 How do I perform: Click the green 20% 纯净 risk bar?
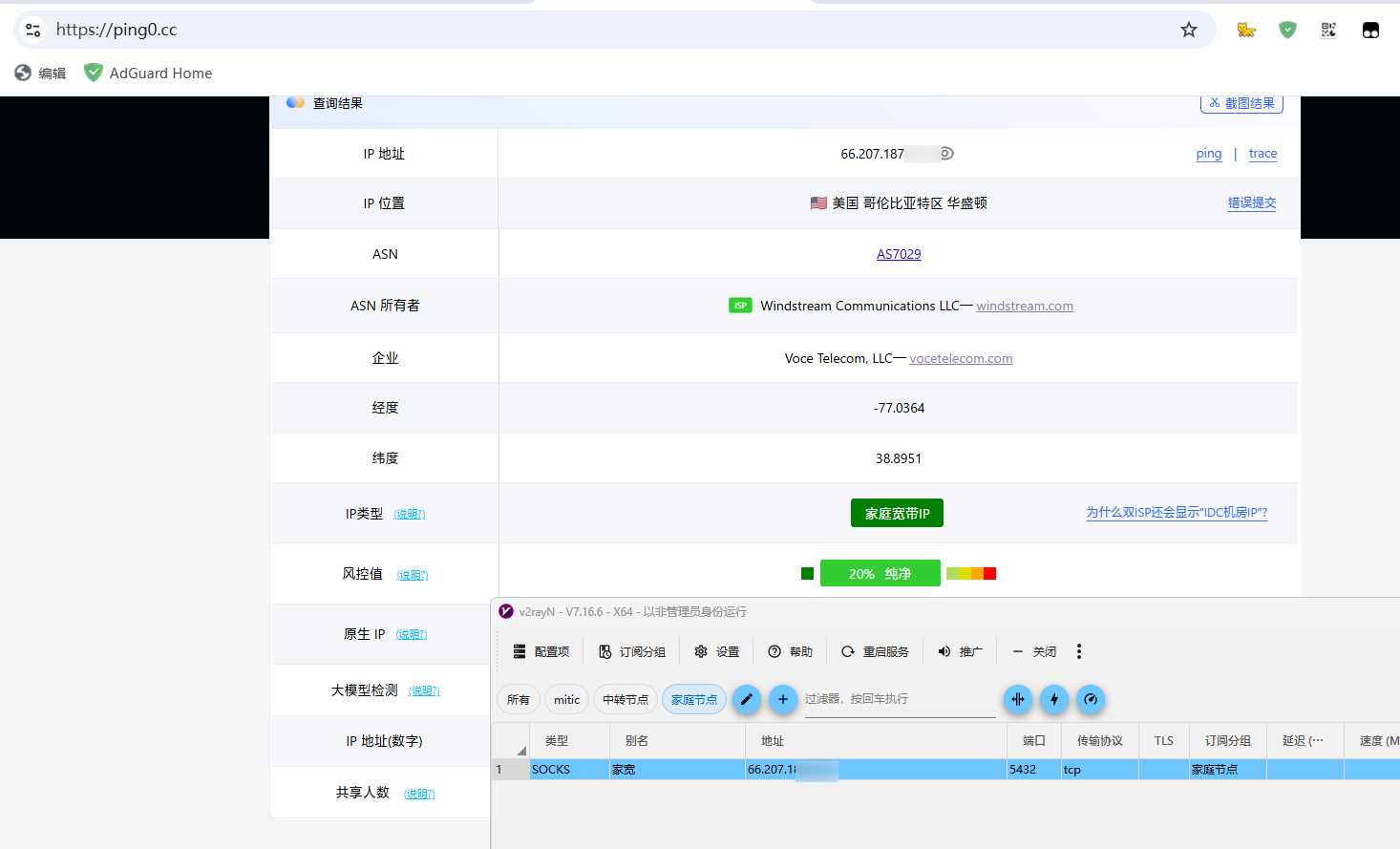coord(880,573)
